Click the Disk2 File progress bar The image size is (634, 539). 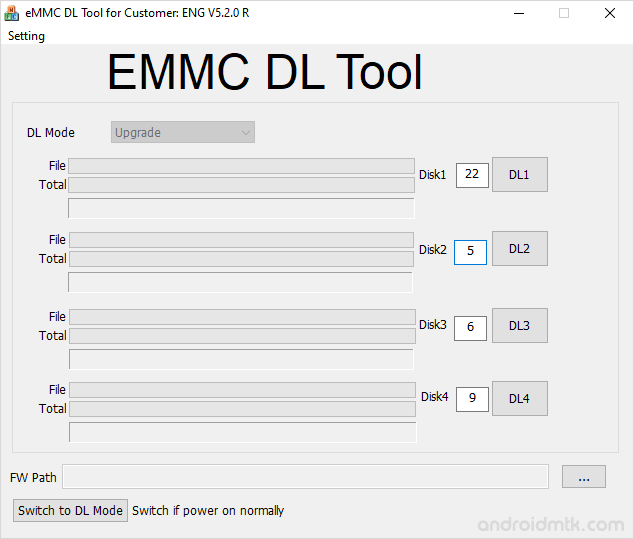[241, 240]
